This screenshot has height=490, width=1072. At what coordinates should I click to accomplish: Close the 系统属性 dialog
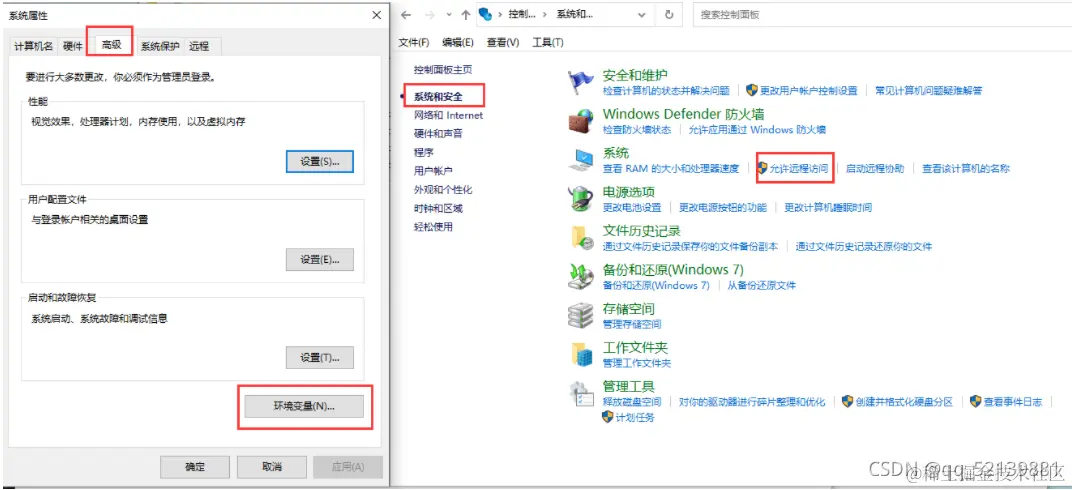(376, 14)
